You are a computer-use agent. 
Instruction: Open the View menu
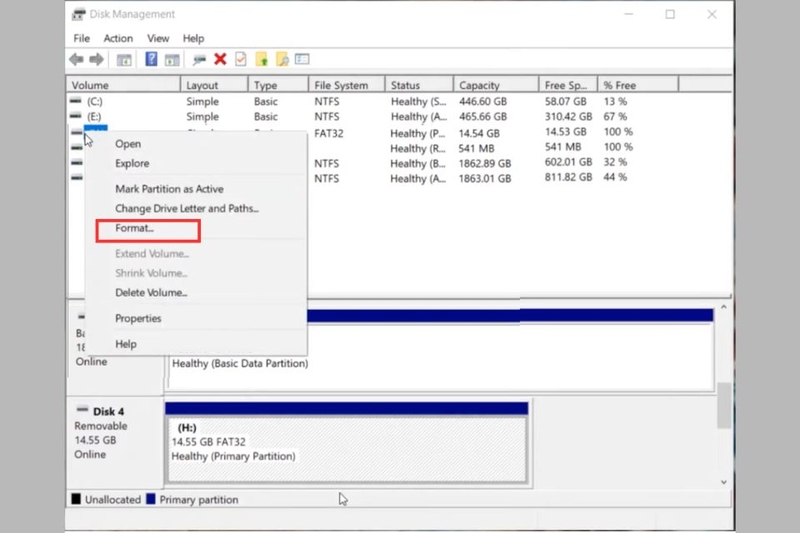click(158, 38)
